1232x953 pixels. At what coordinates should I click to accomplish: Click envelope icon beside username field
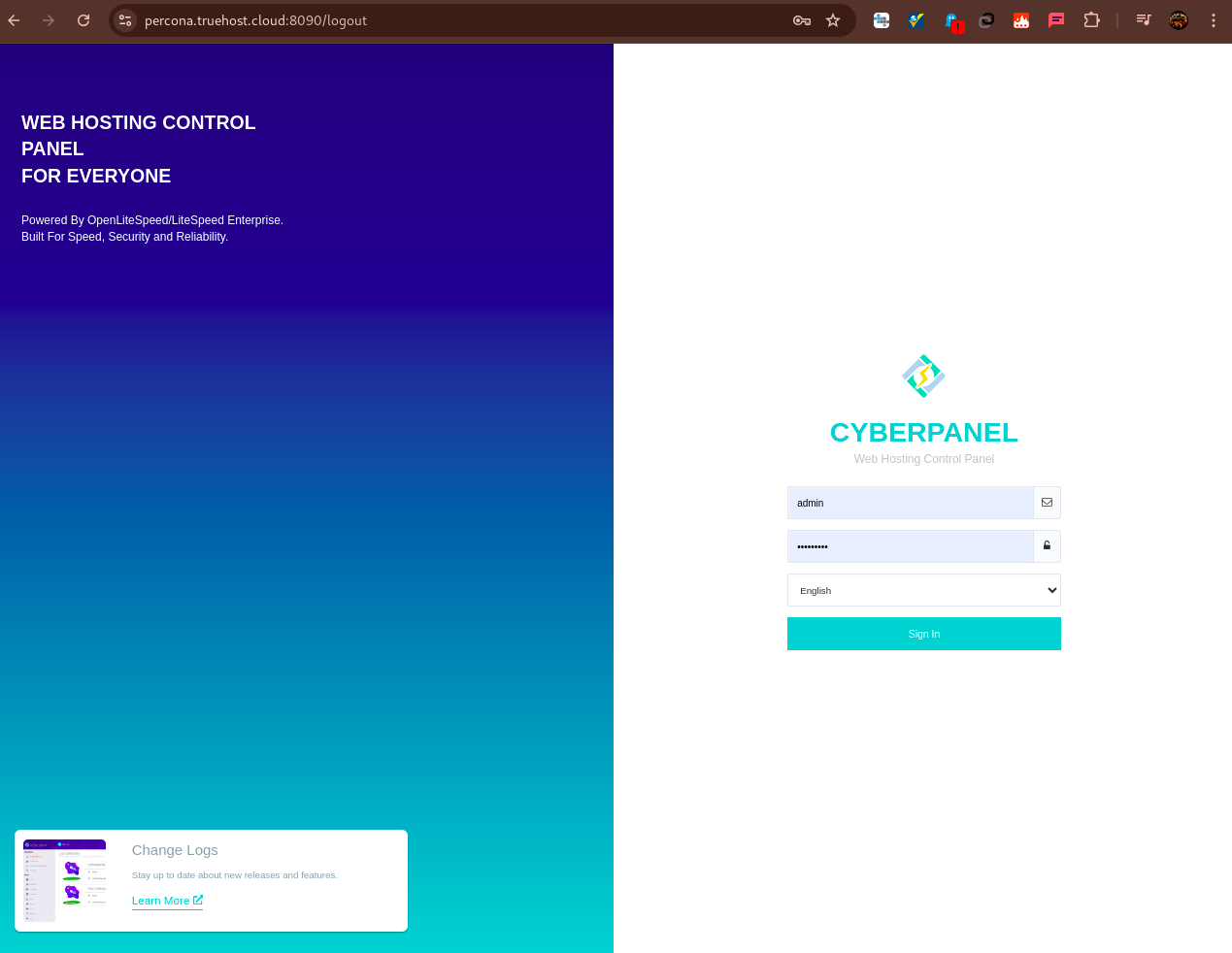click(1047, 503)
